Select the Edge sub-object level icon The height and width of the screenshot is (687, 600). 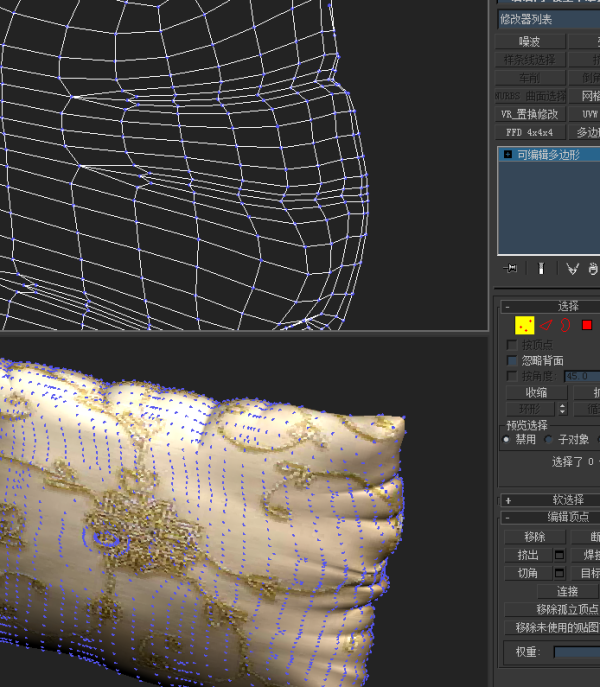click(x=546, y=325)
